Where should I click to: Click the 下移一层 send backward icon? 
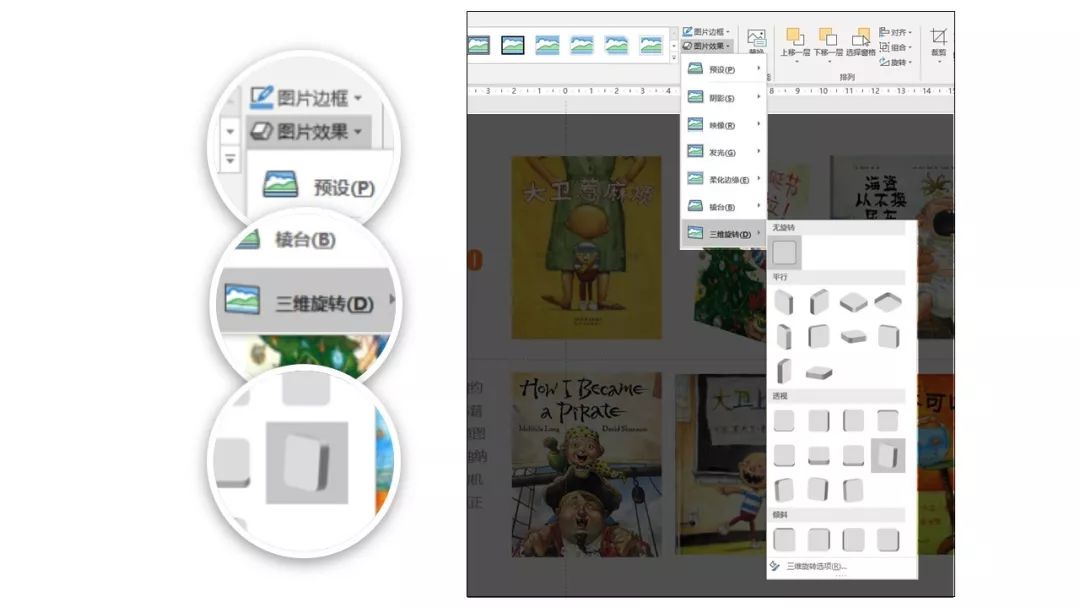click(x=827, y=38)
